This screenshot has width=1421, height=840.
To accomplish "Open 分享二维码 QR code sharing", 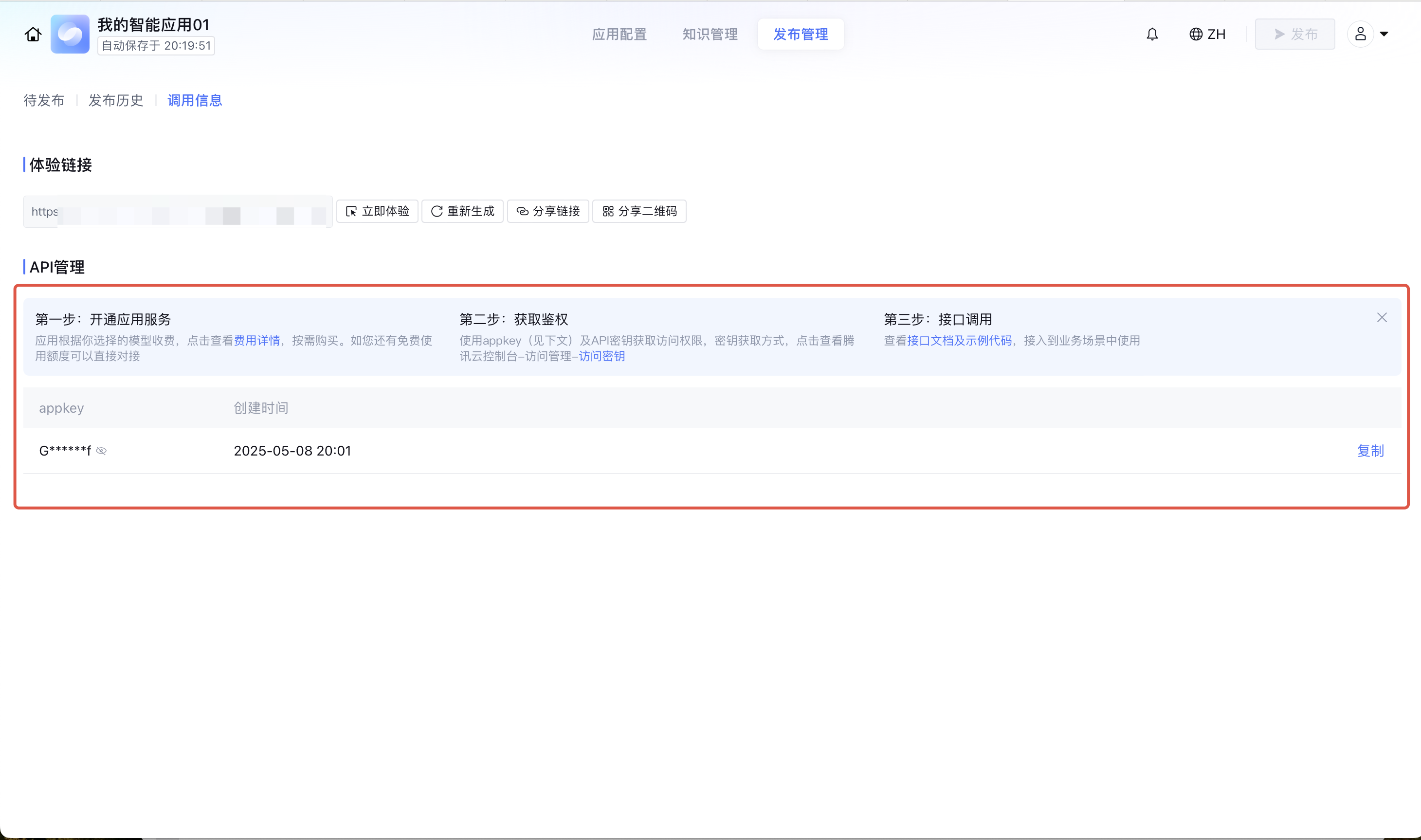I will [639, 211].
